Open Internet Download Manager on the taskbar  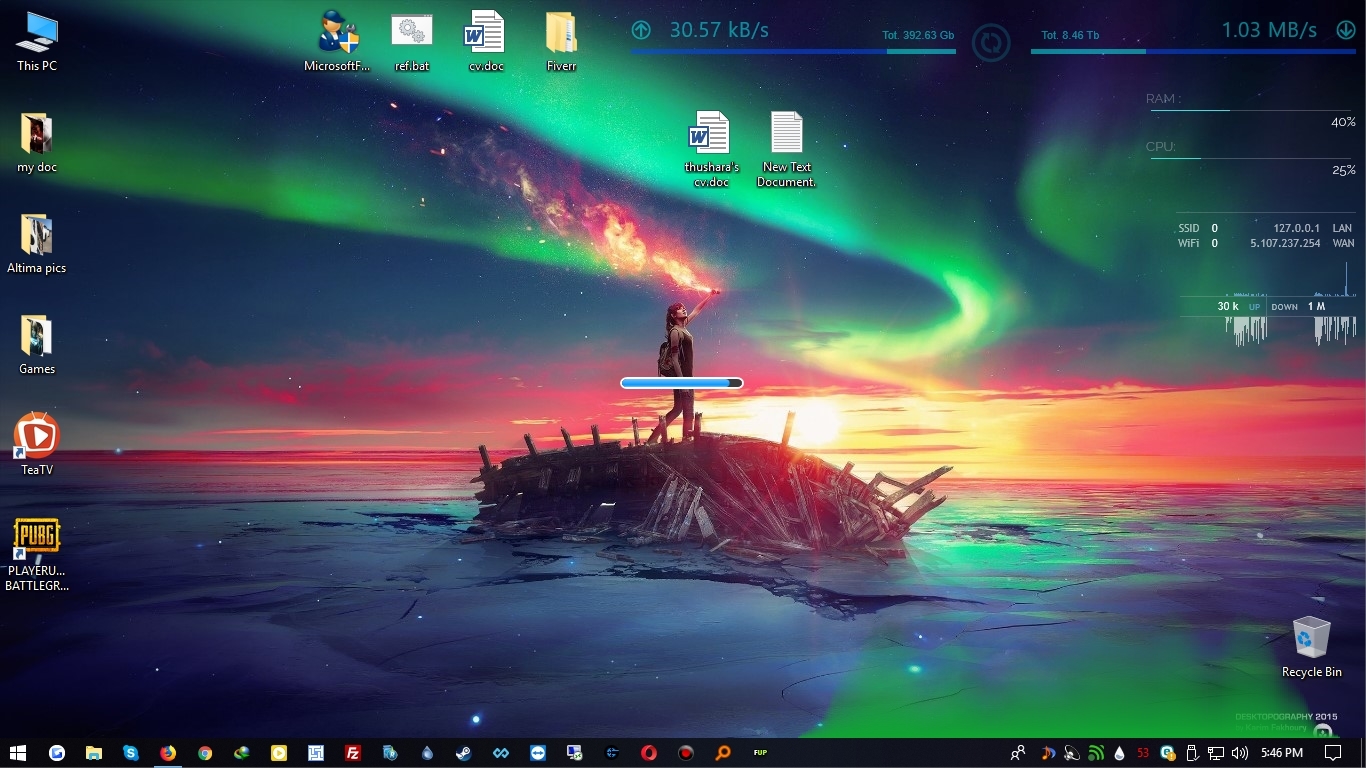click(x=242, y=753)
